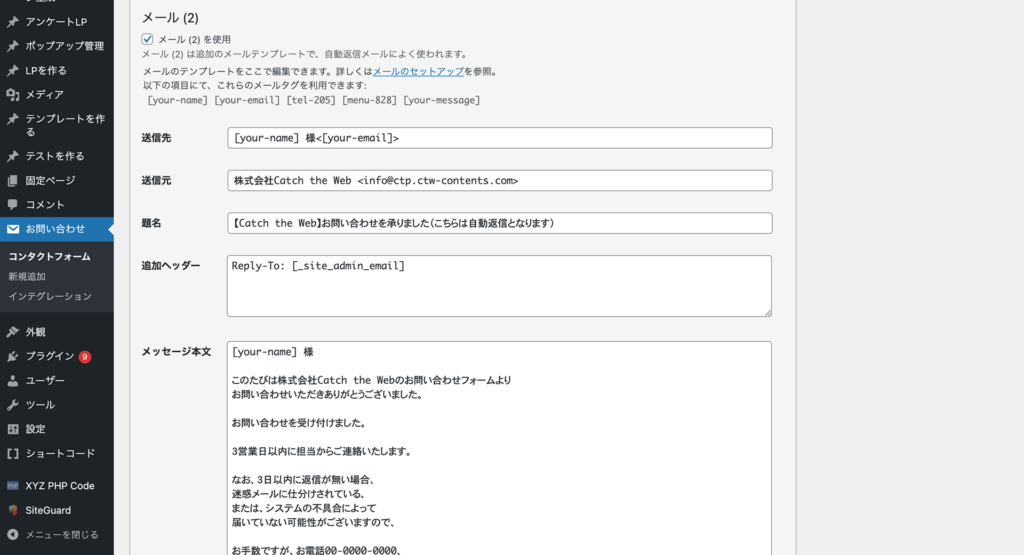Click the XYZ PHP Code icon
Viewport: 1024px width, 555px height.
[x=12, y=486]
